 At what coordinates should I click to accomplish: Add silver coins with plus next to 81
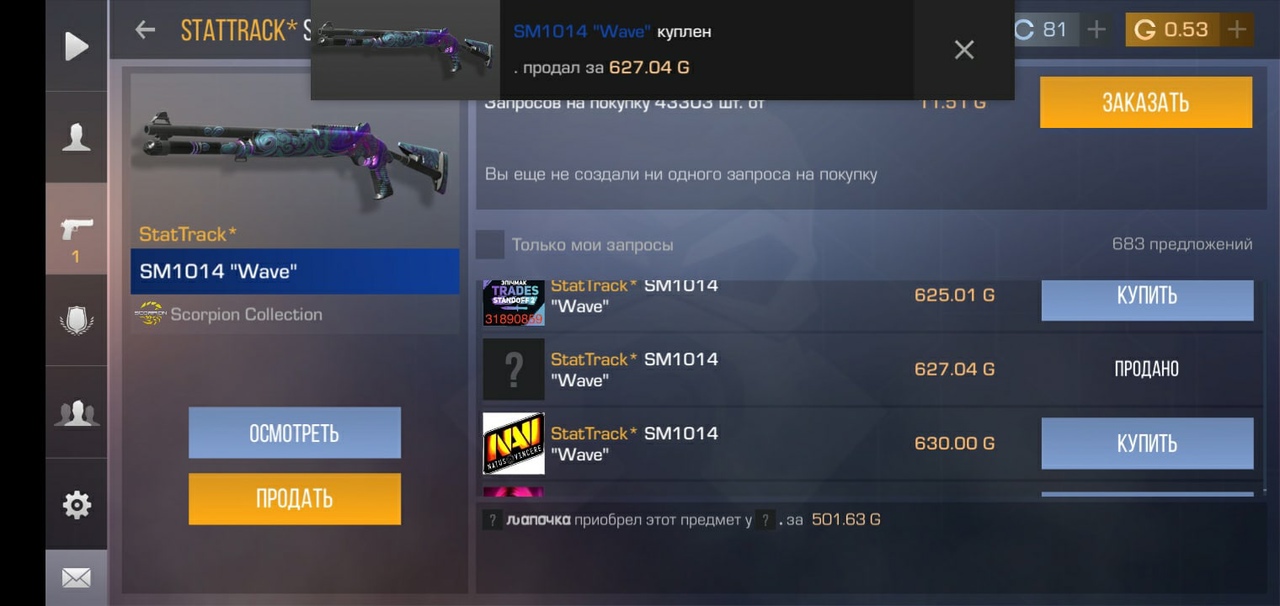(x=1097, y=30)
